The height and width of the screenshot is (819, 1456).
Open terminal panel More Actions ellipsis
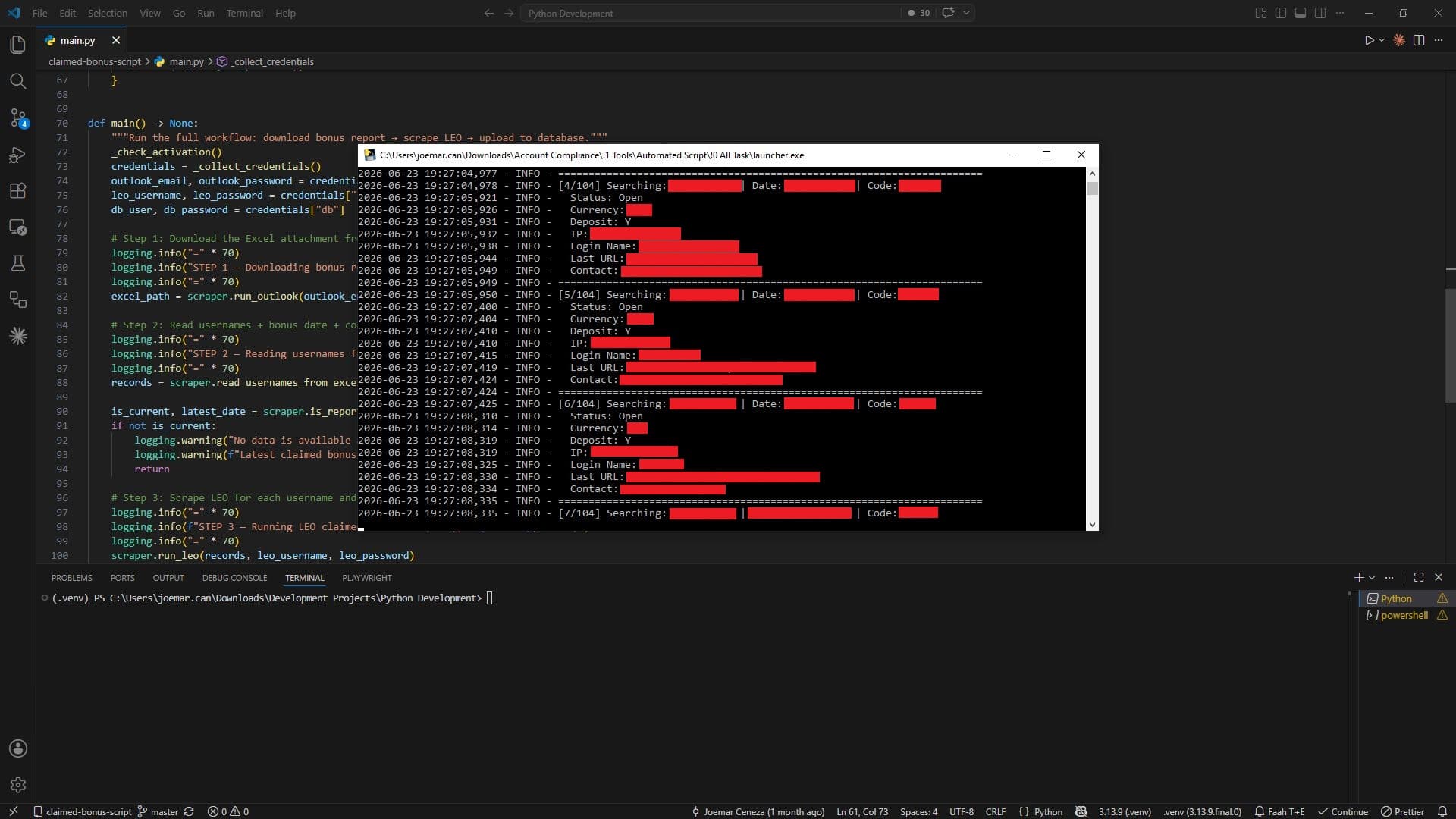(1389, 578)
